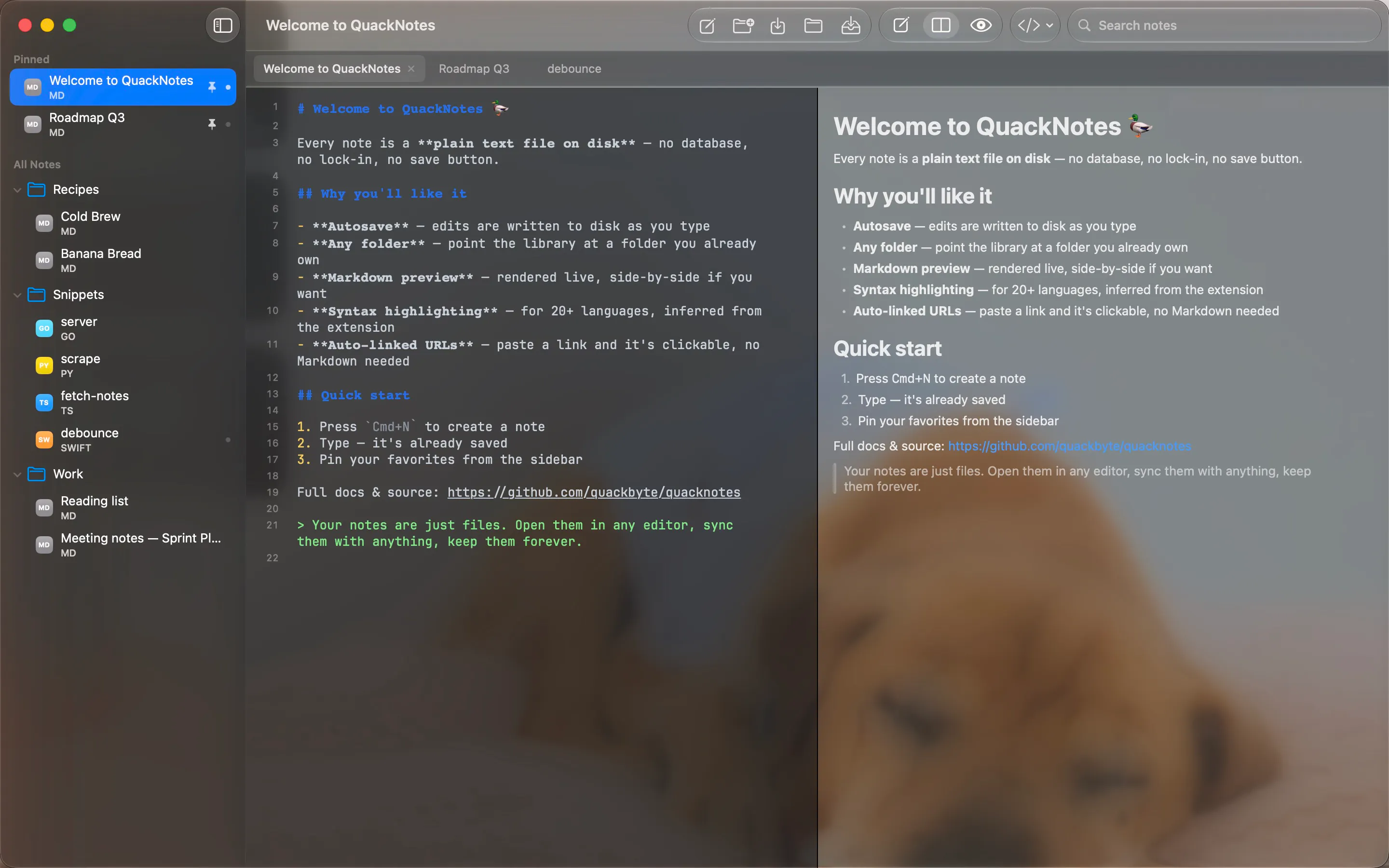This screenshot has width=1389, height=868.
Task: Click the github link in the editor
Action: coord(594,492)
